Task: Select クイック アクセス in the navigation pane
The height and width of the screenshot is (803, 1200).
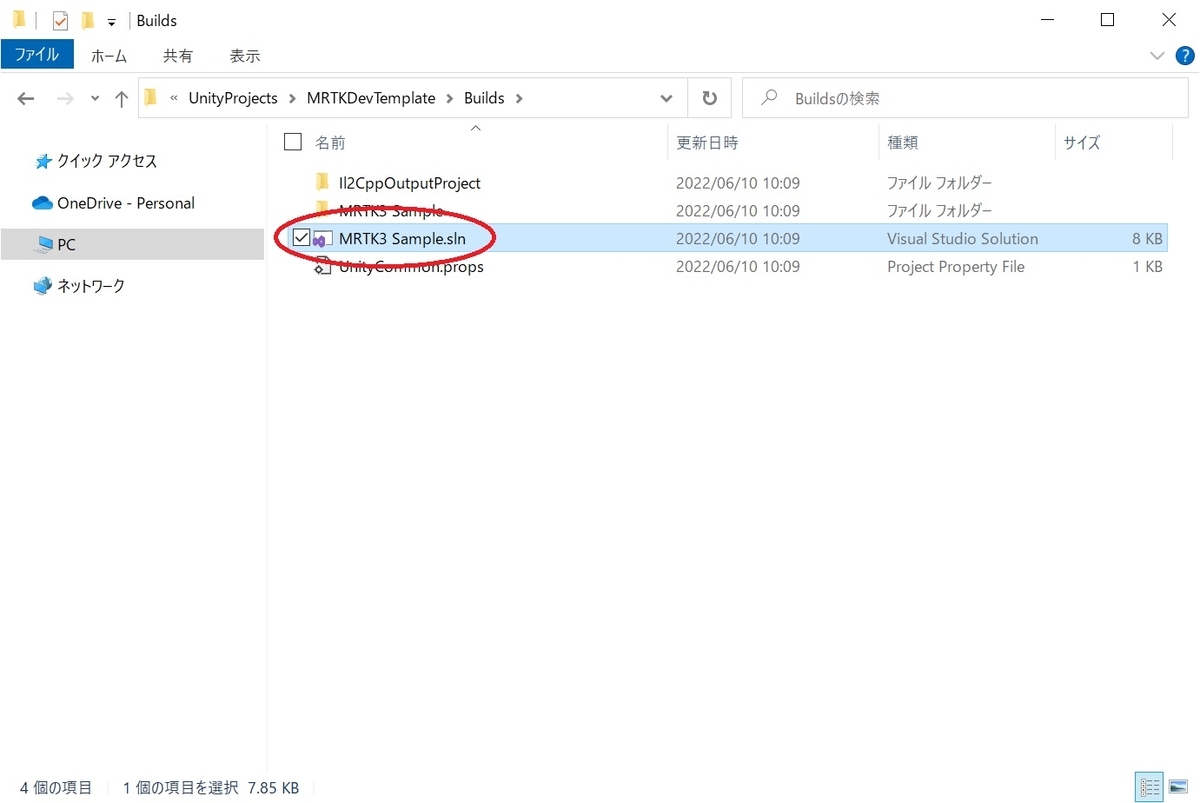Action: 107,161
